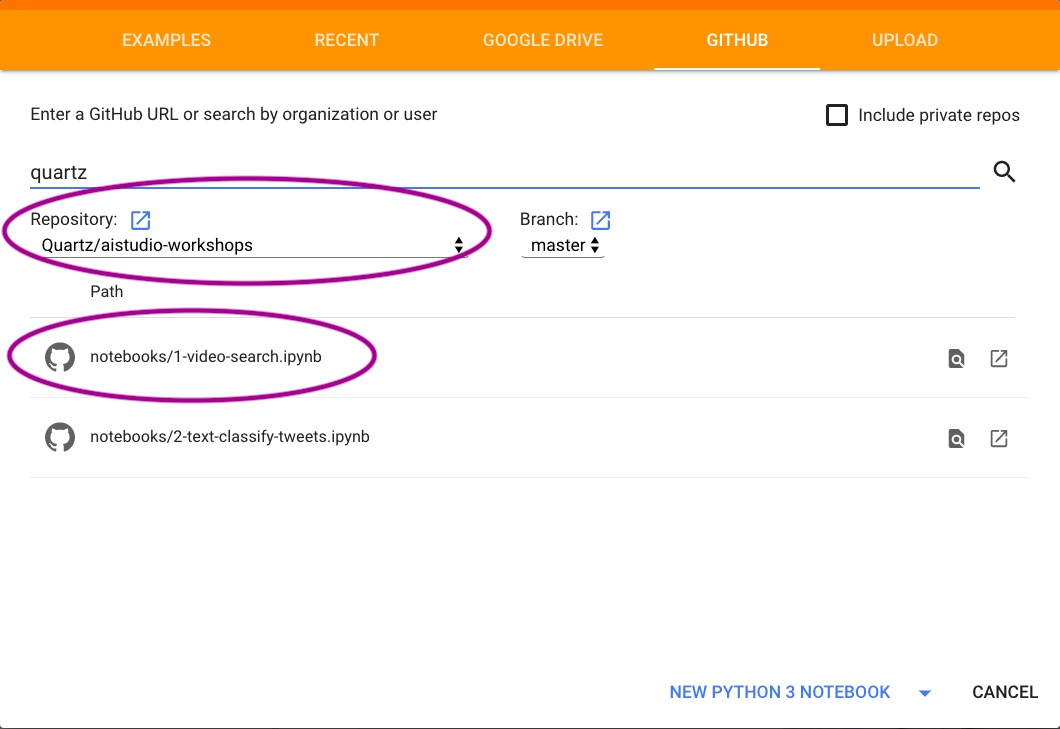Open 1-video-search.ipynb in new tab icon

998,358
